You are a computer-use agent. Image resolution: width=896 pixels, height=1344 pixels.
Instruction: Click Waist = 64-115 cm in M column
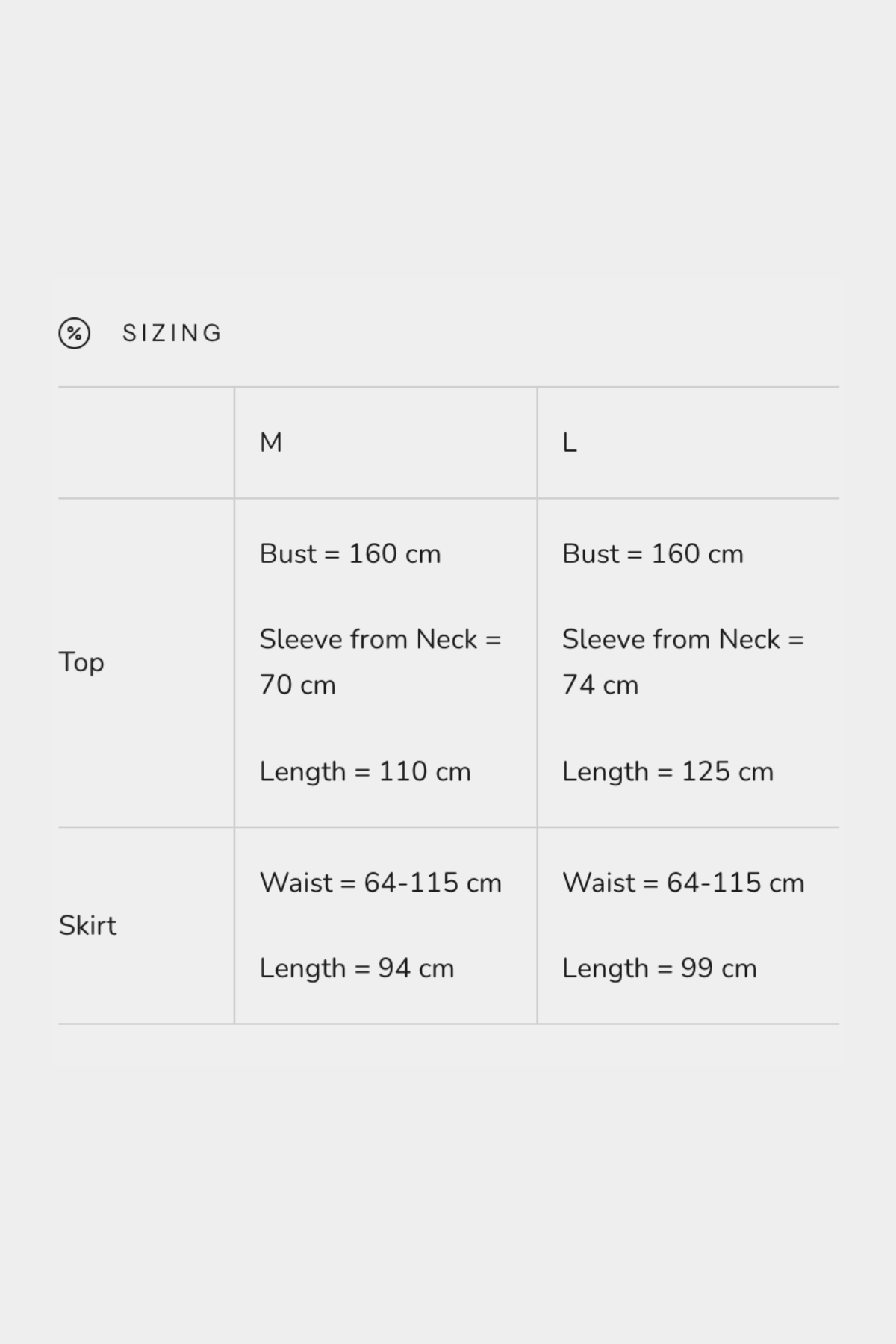(381, 883)
